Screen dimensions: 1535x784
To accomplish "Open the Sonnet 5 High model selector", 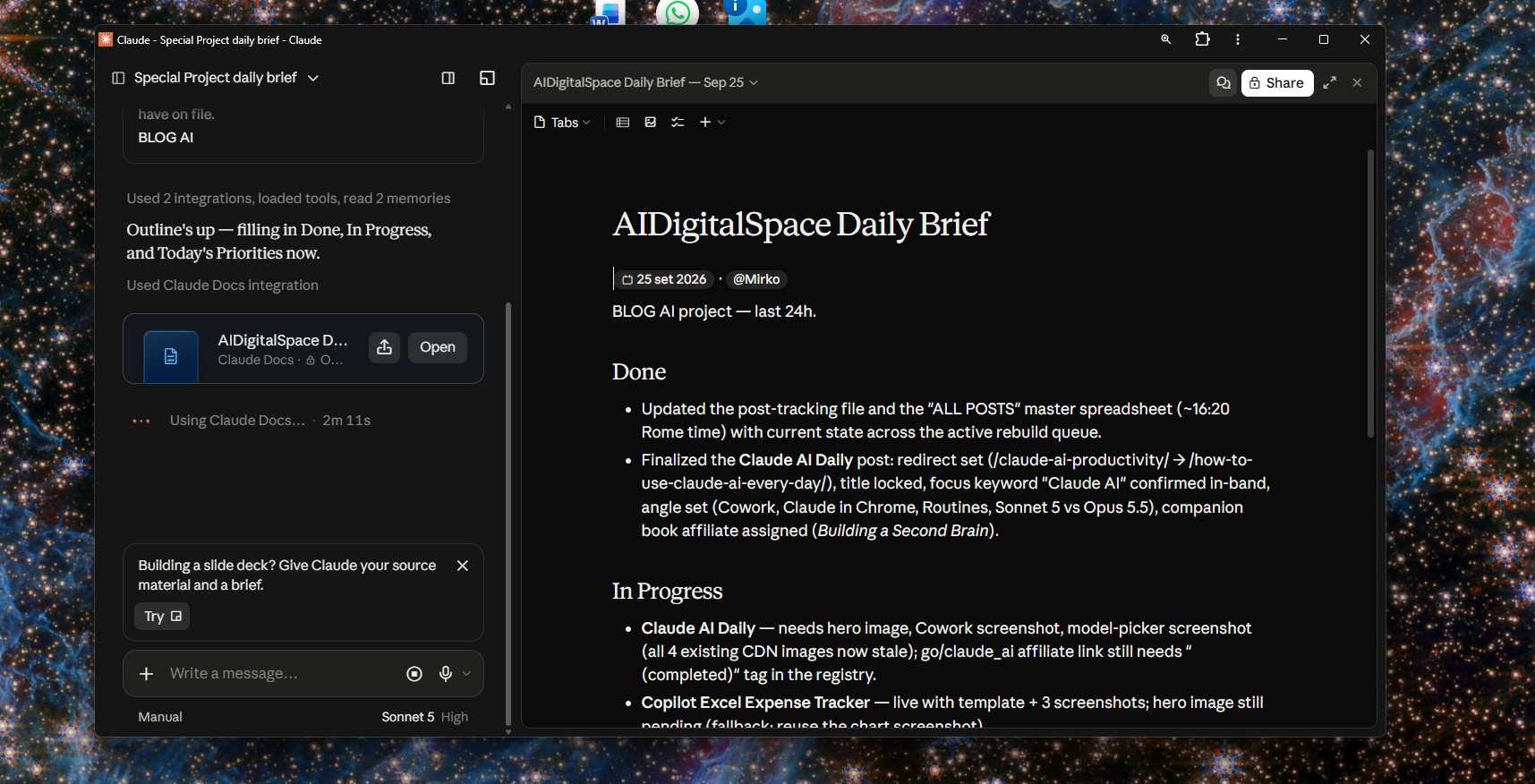I will click(424, 717).
